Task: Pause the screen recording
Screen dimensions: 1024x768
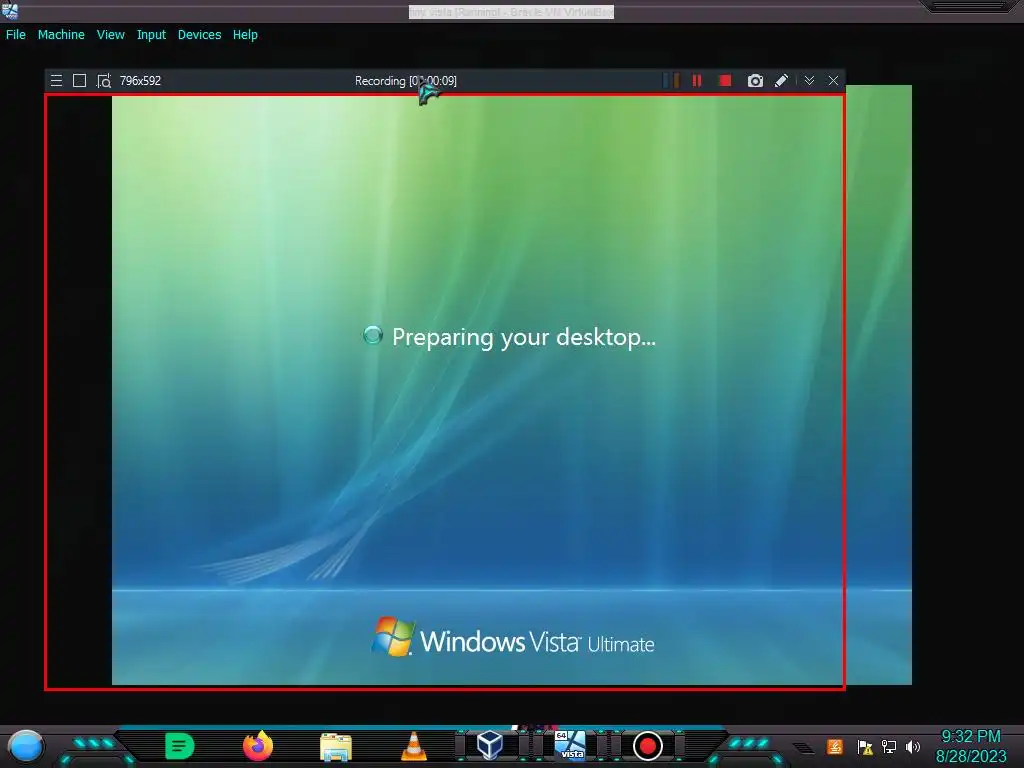Action: click(697, 80)
